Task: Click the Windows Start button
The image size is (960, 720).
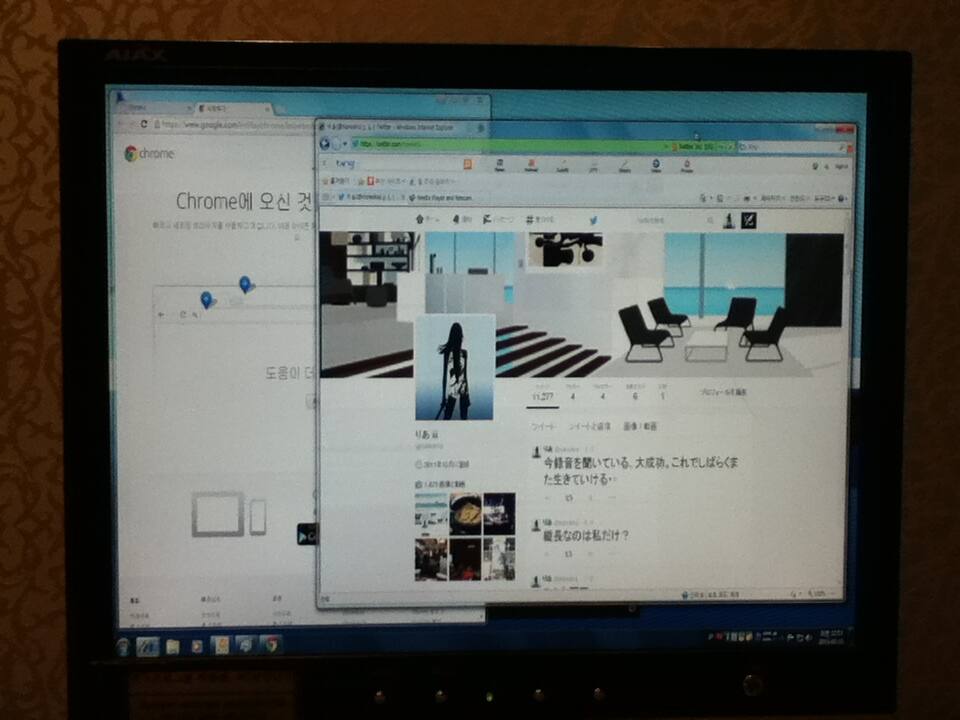Action: click(123, 646)
